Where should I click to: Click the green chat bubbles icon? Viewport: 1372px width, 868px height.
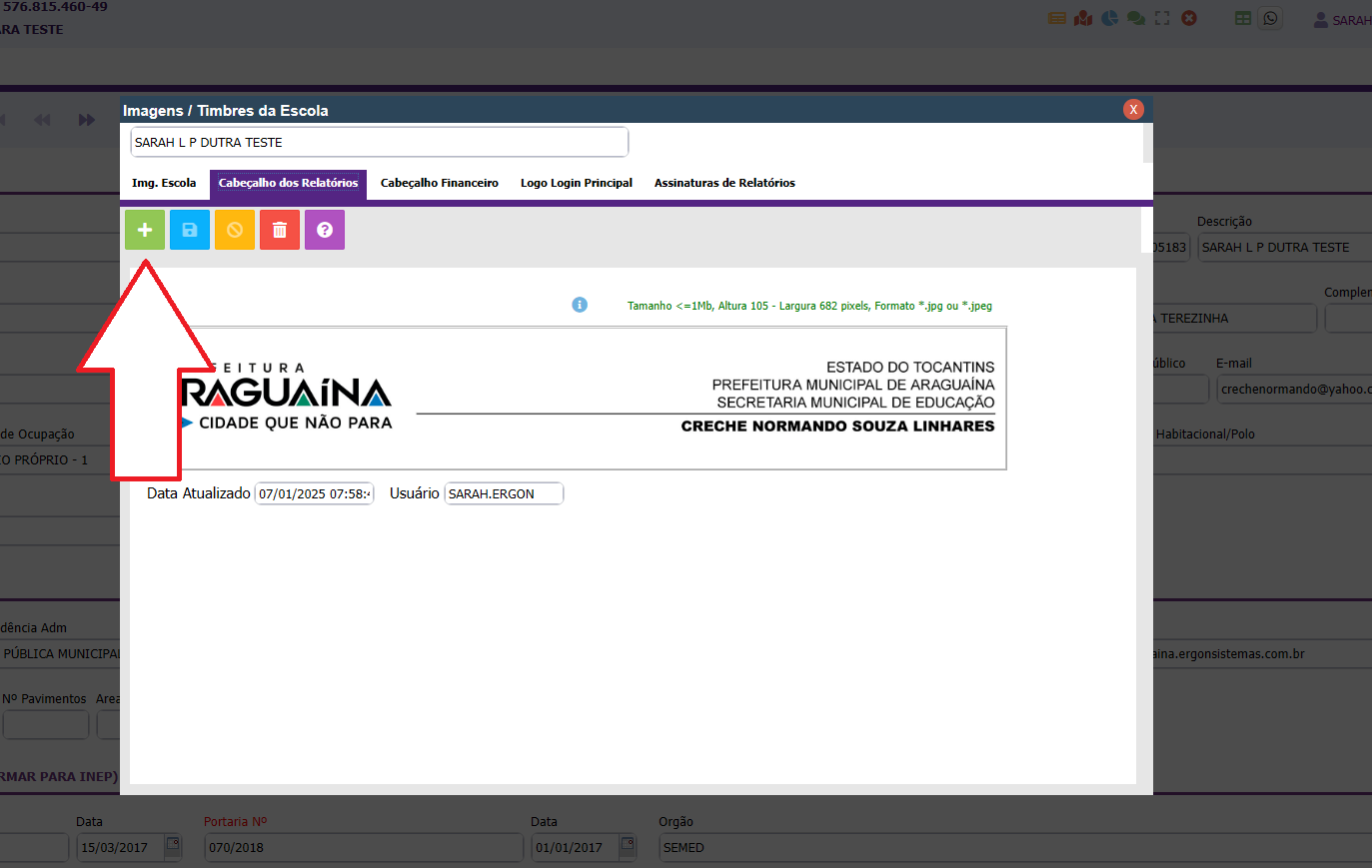[1135, 18]
